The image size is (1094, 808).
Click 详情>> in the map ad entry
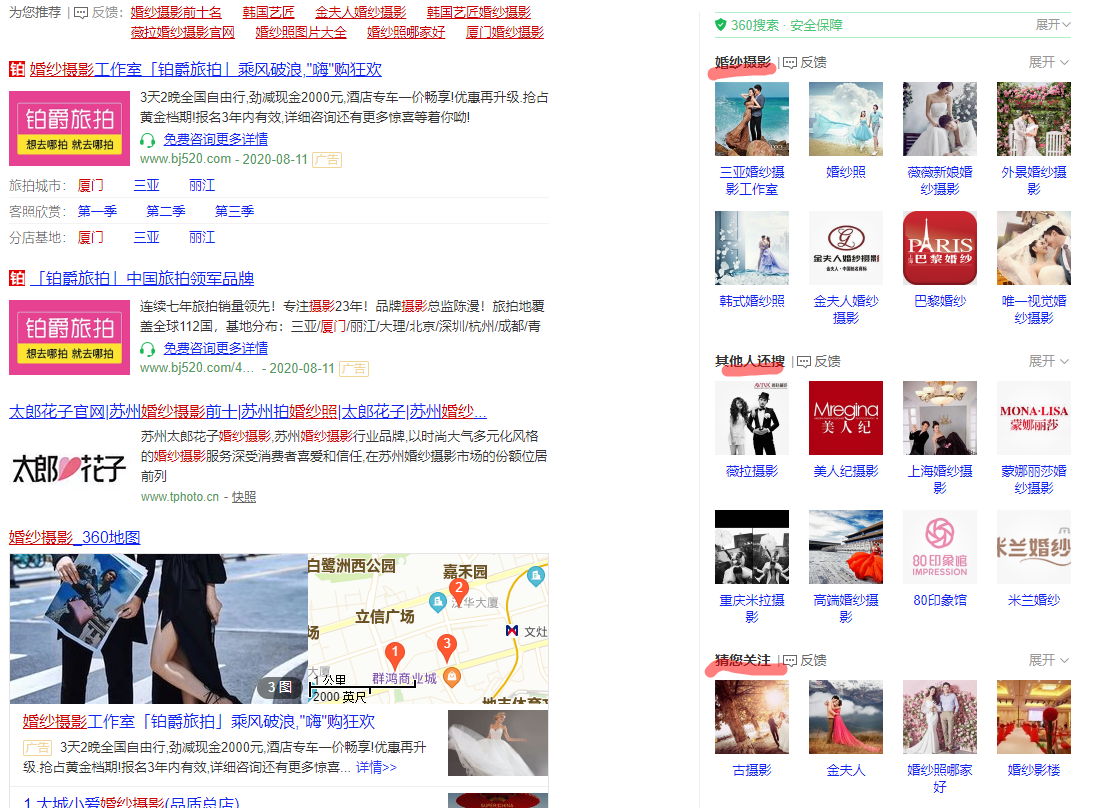pos(376,768)
